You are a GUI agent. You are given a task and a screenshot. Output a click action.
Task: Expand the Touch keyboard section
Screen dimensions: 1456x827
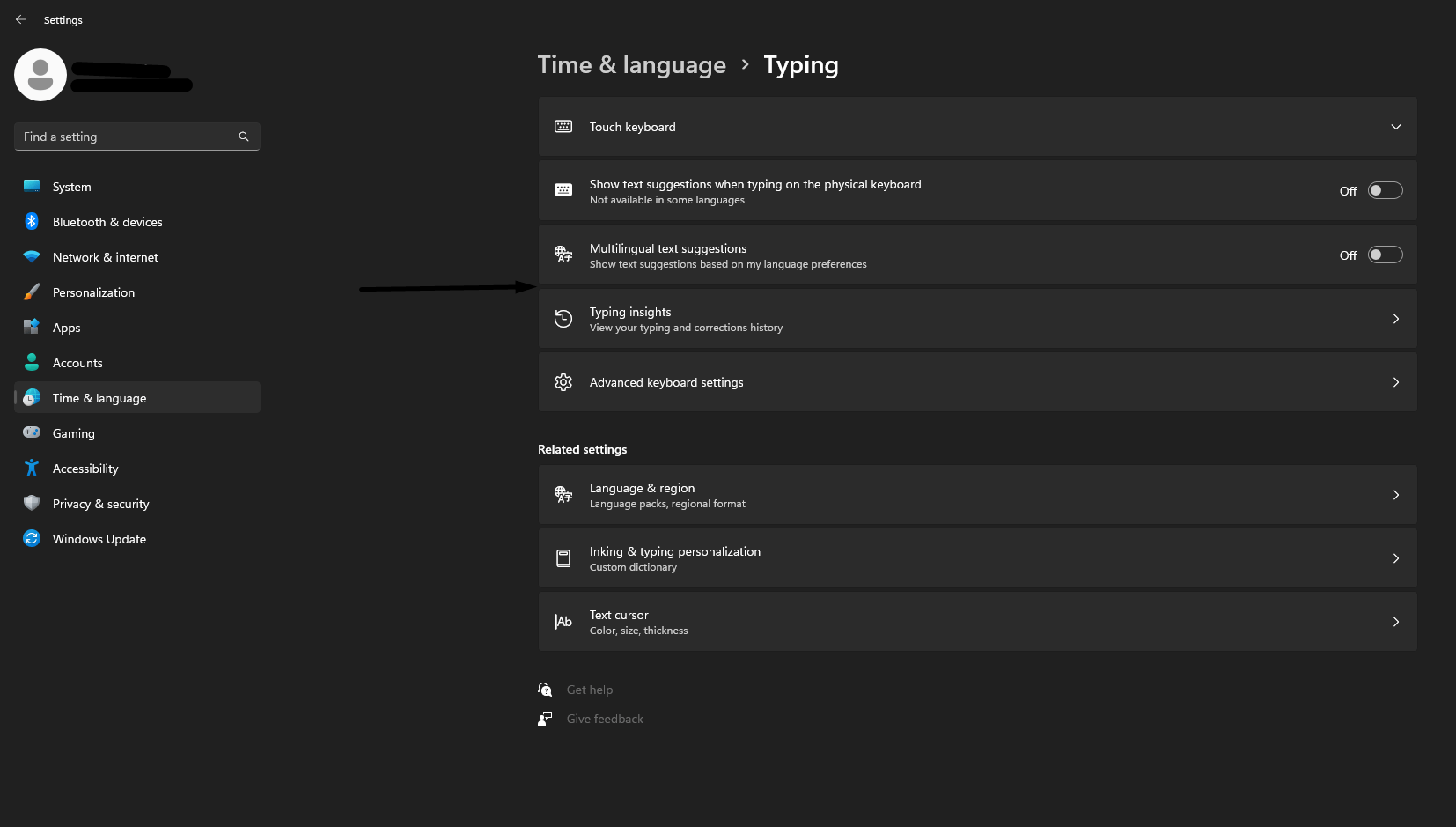tap(1395, 127)
